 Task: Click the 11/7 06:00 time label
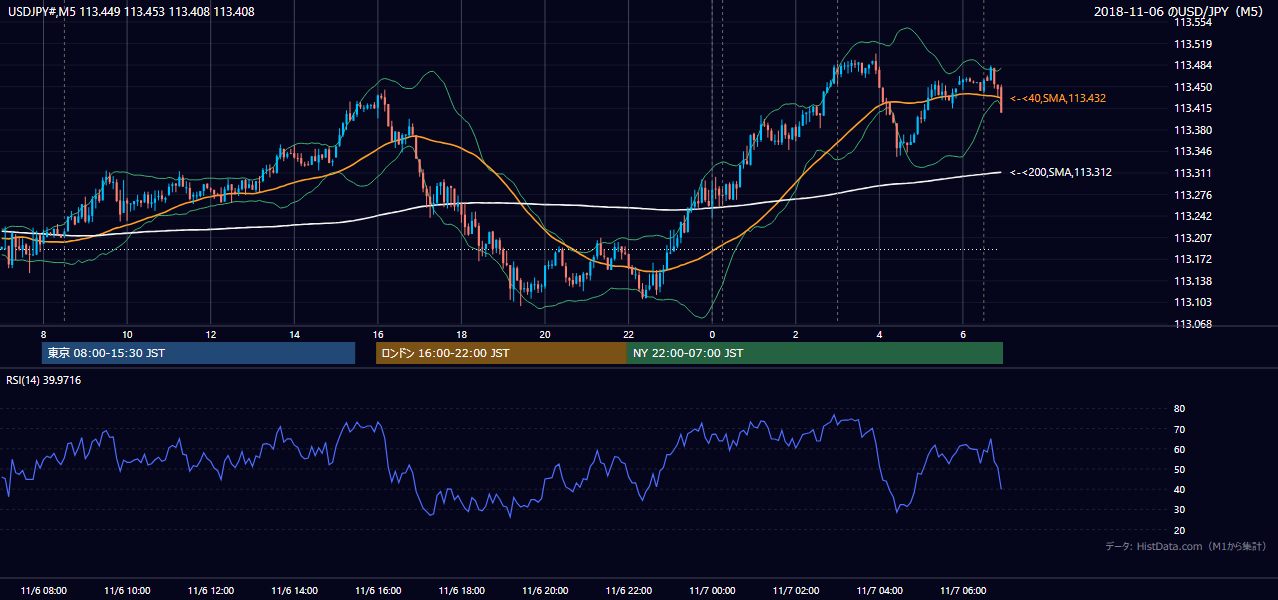[962, 591]
